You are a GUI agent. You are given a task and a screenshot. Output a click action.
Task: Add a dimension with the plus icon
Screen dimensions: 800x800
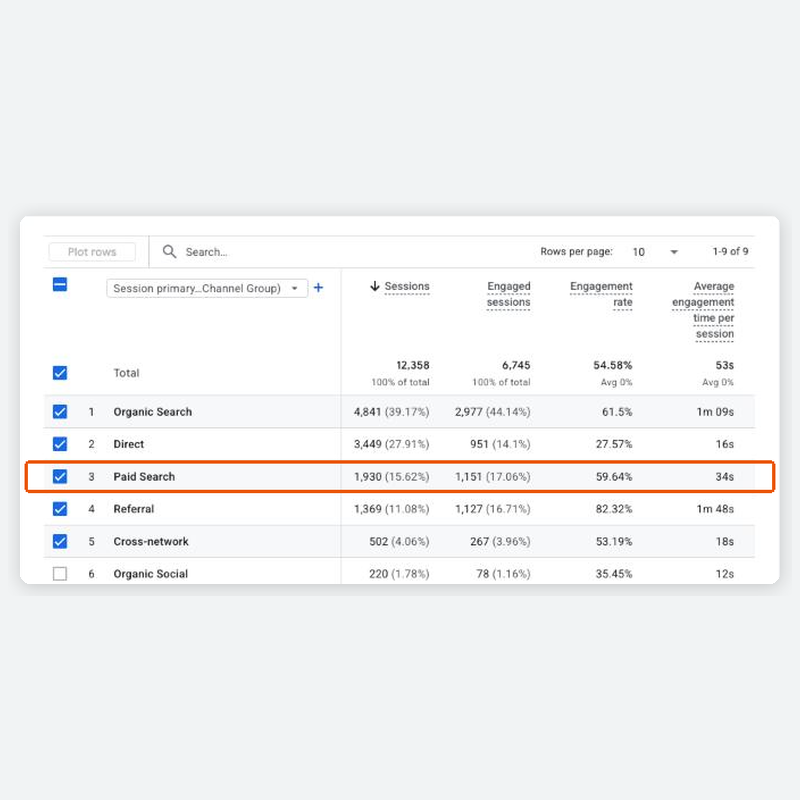(318, 288)
